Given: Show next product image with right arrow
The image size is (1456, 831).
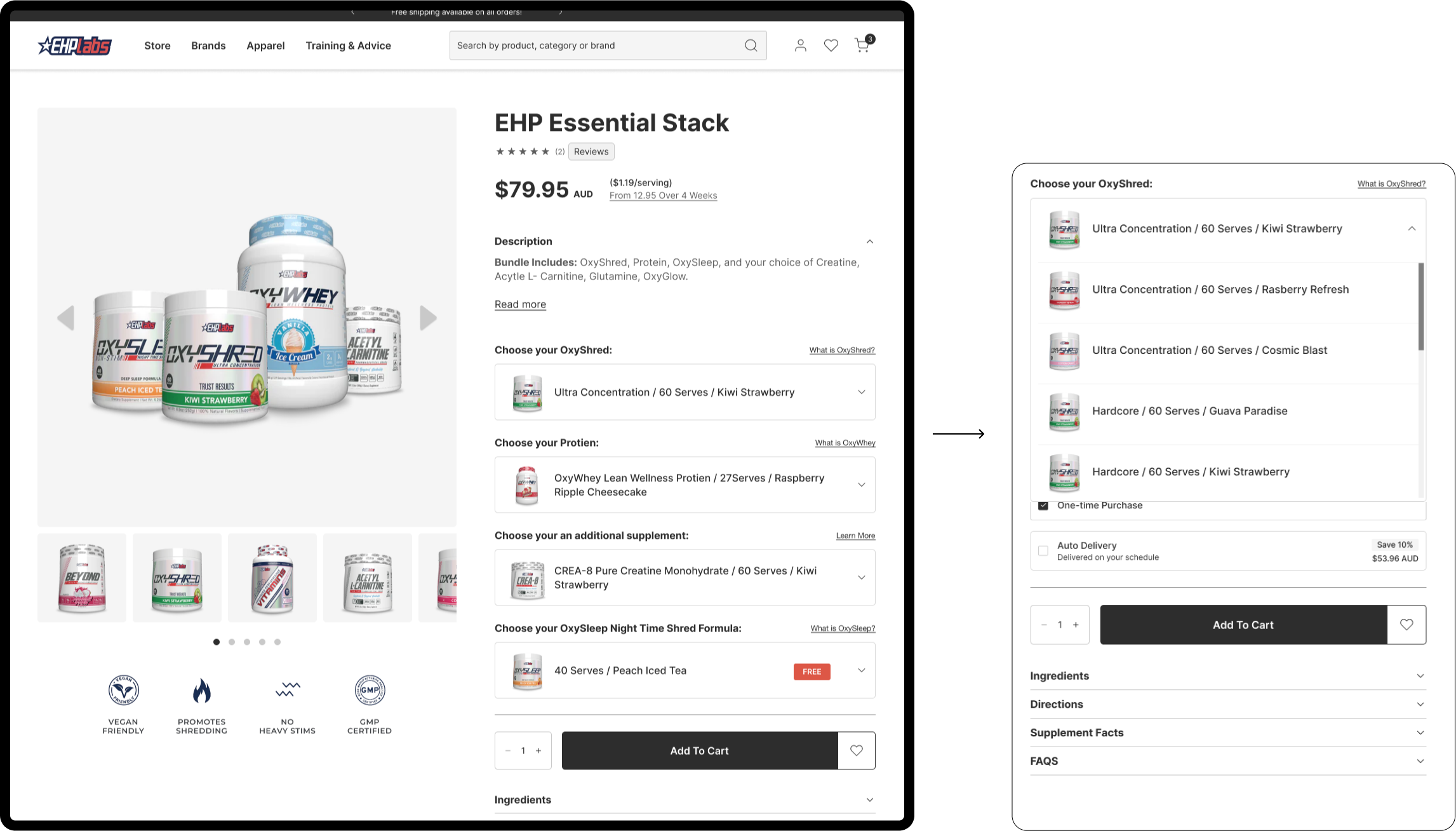Looking at the screenshot, I should (x=429, y=318).
